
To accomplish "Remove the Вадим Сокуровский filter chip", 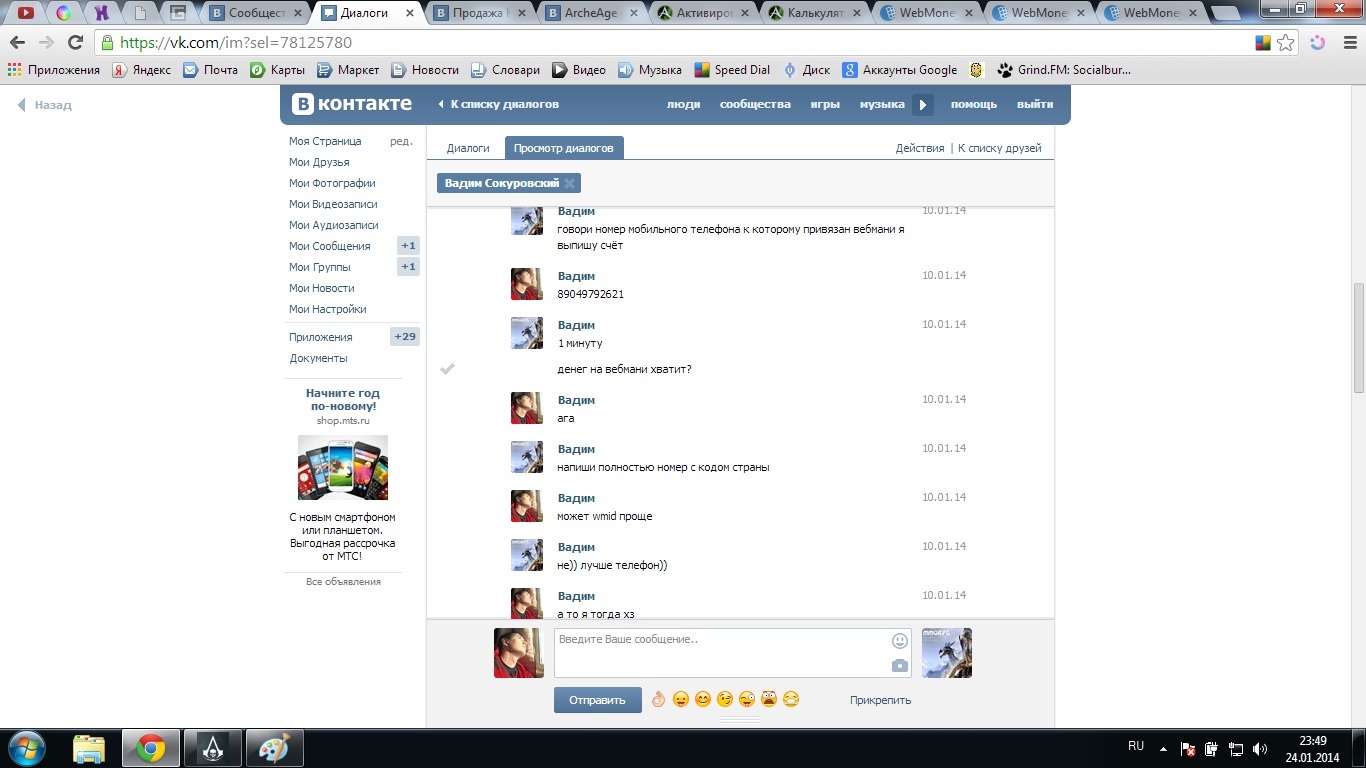I will pyautogui.click(x=570, y=183).
